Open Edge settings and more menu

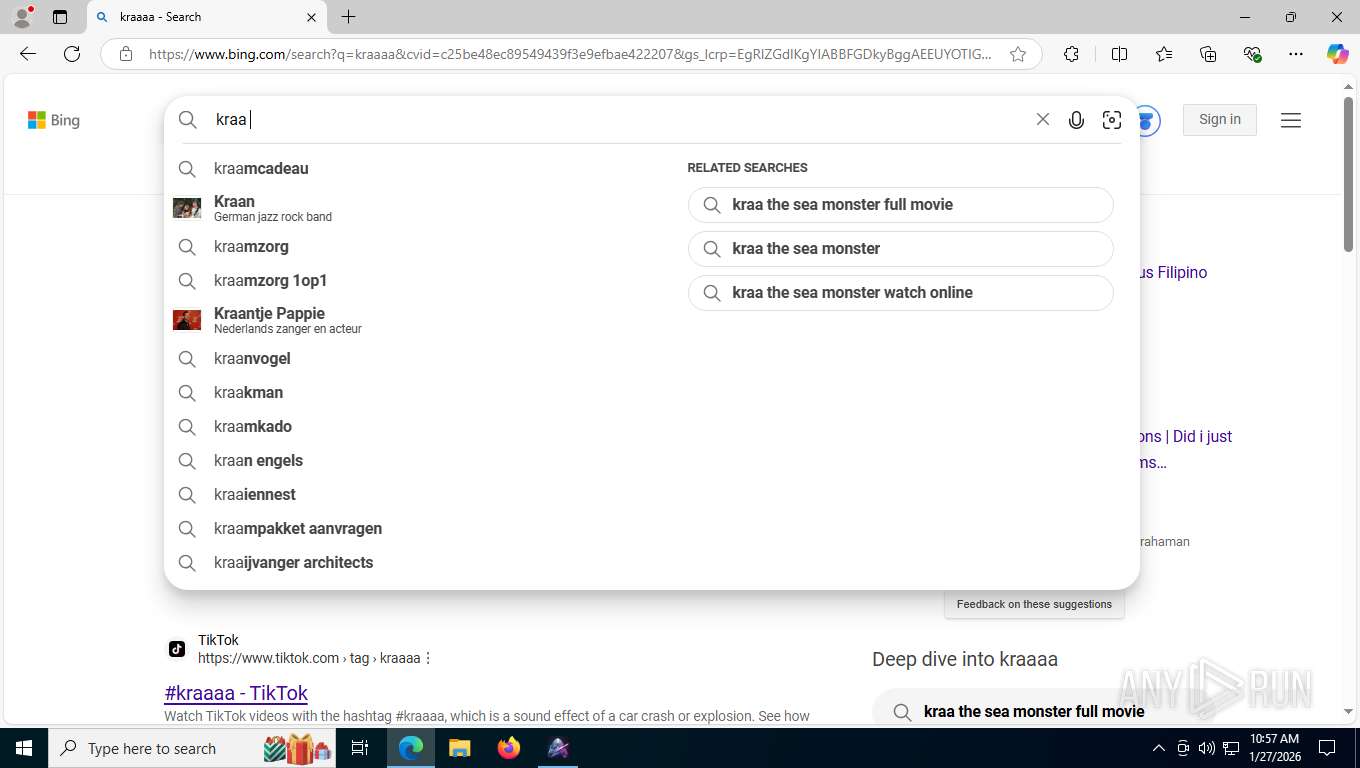point(1296,54)
